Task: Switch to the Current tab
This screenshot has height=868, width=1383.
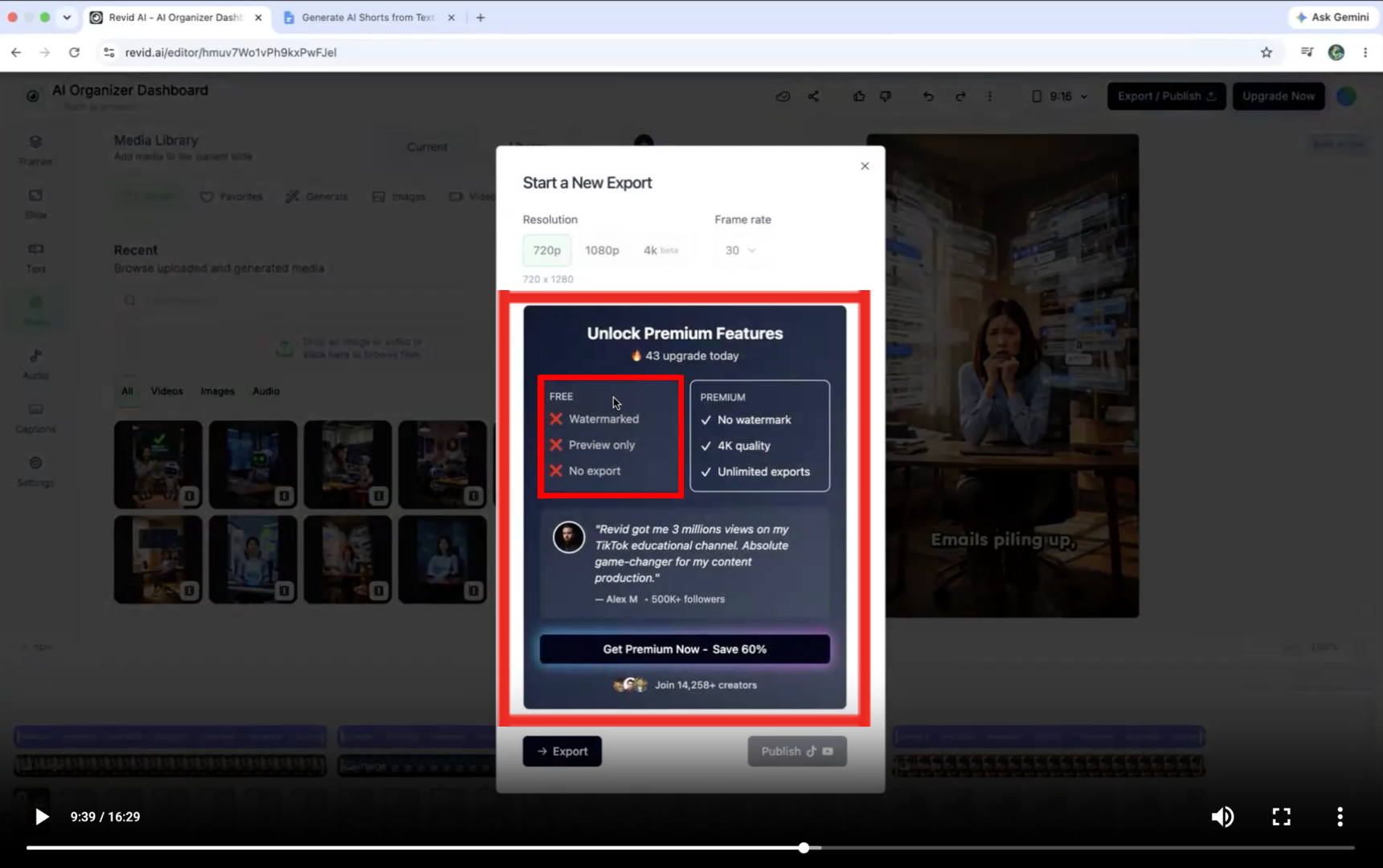Action: click(x=427, y=147)
